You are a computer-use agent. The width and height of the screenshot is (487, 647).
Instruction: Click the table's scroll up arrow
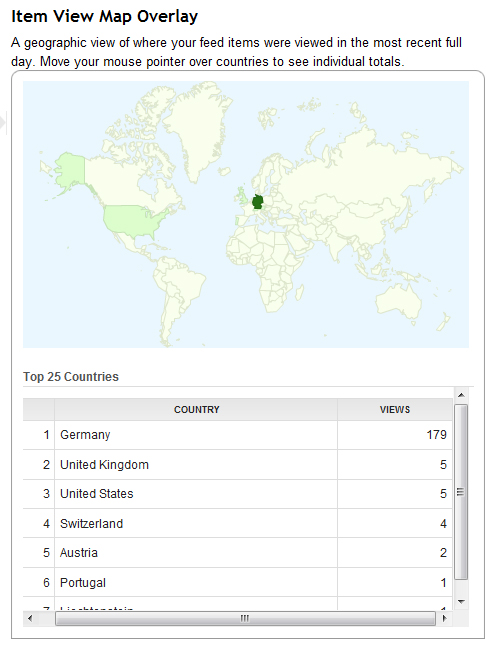tap(461, 395)
